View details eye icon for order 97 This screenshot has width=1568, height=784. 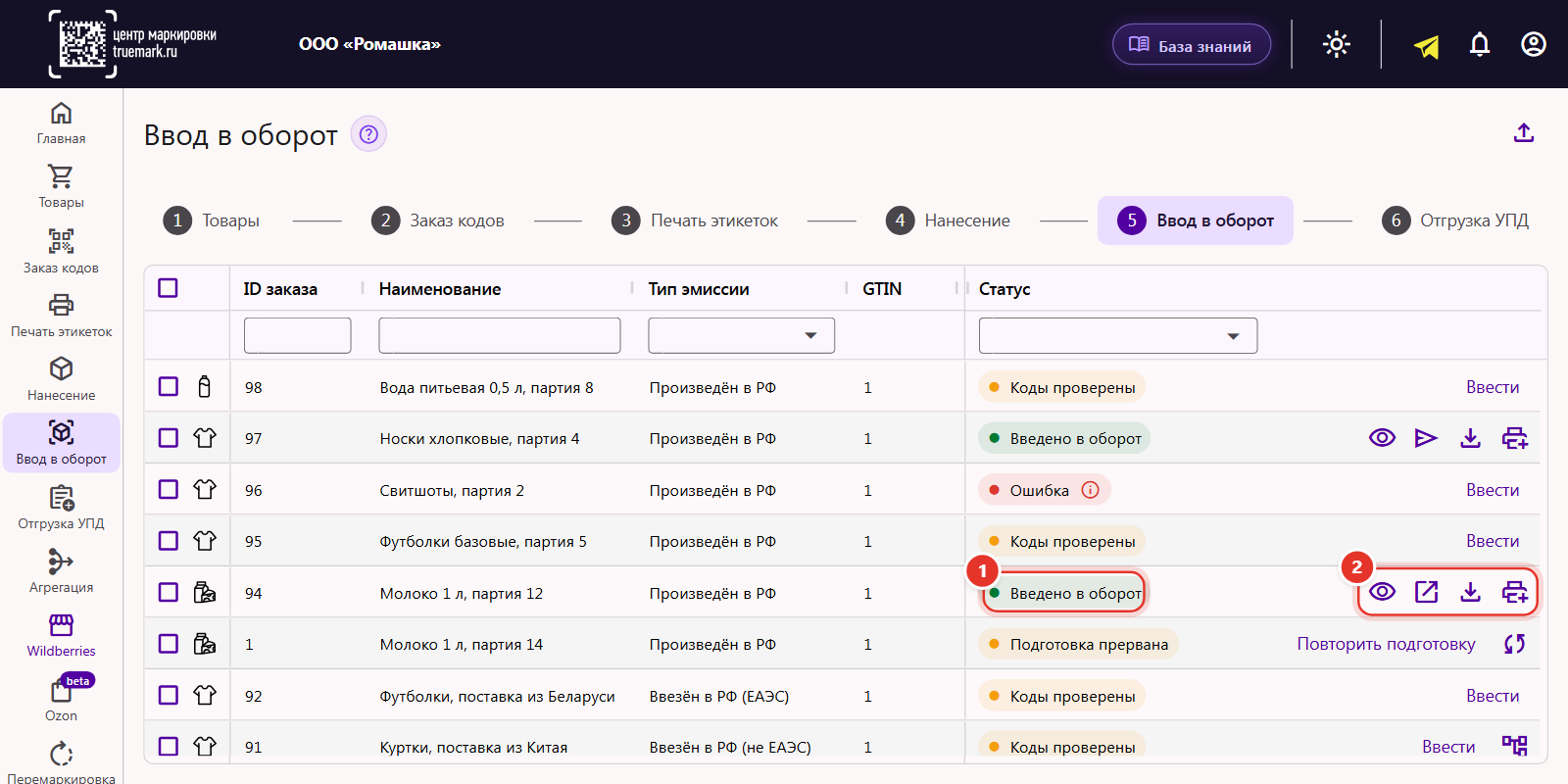coord(1382,438)
